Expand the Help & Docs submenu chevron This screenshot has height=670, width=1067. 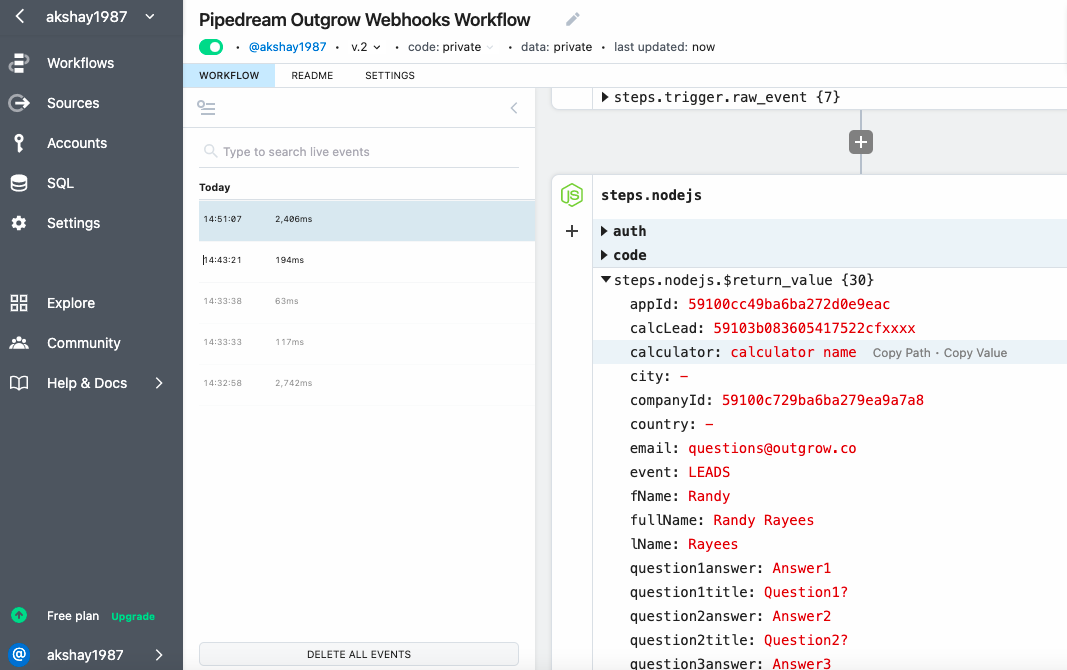click(x=159, y=383)
